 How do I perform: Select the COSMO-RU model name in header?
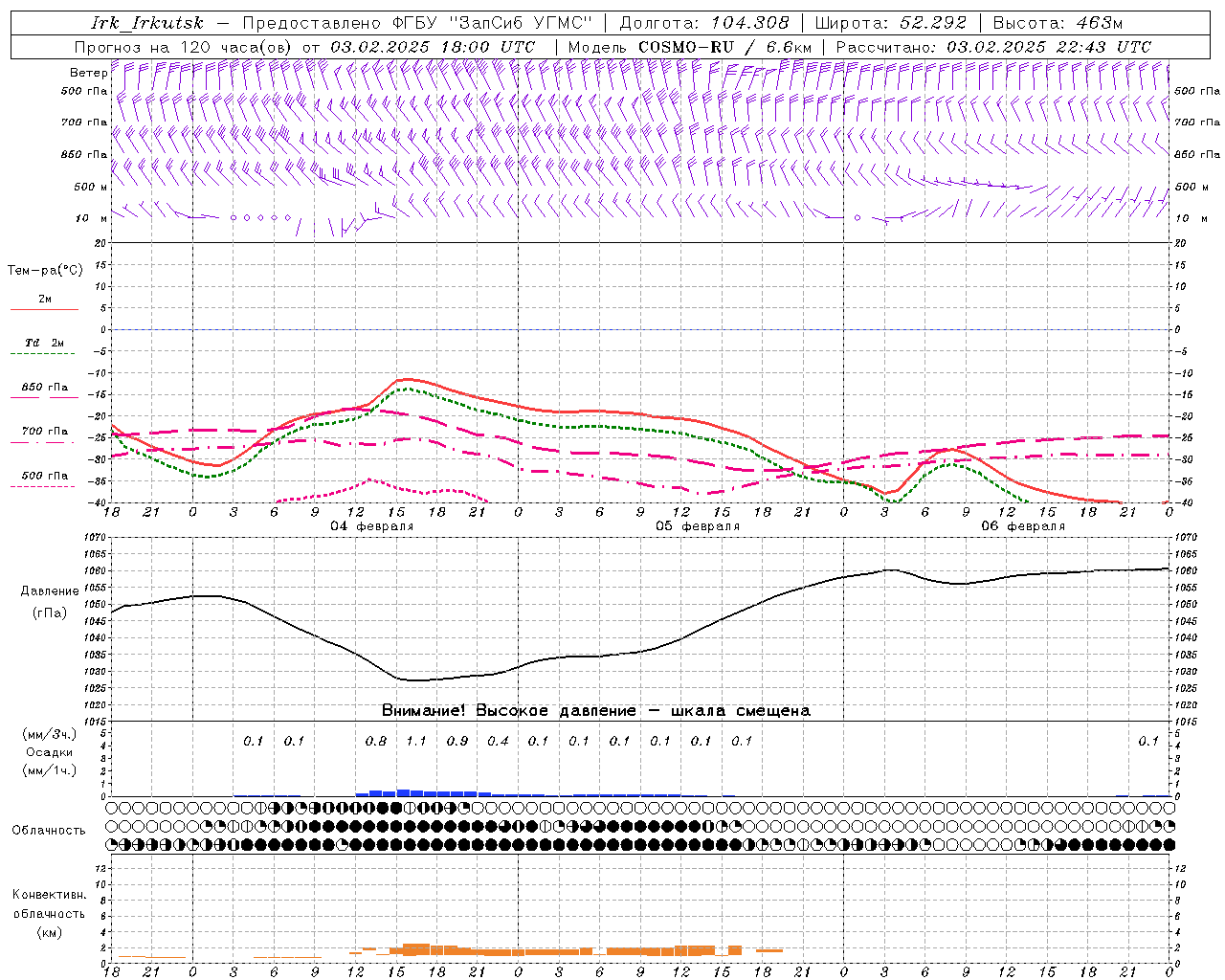tap(686, 47)
